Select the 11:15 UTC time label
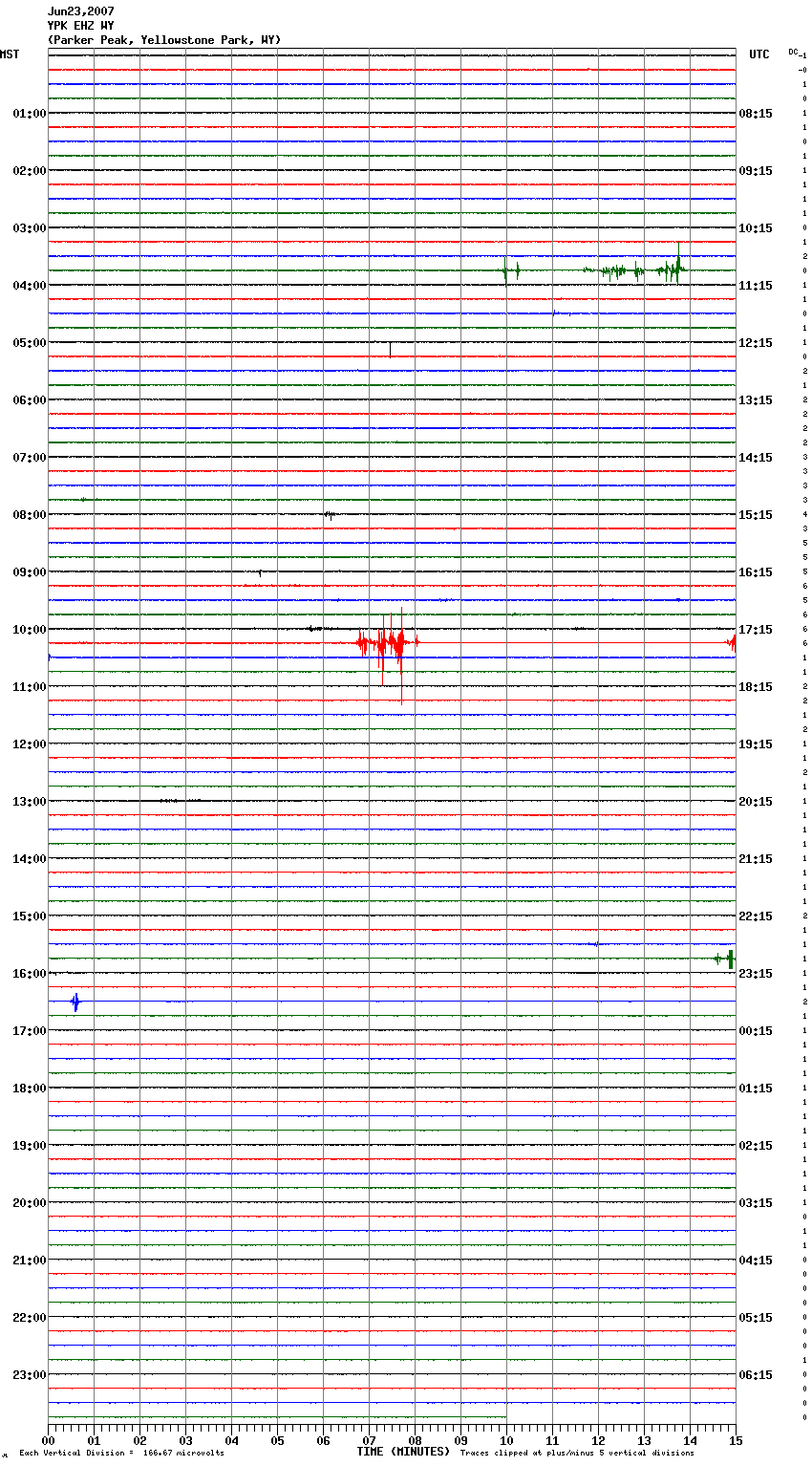Image resolution: width=812 pixels, height=1466 pixels. 756,286
